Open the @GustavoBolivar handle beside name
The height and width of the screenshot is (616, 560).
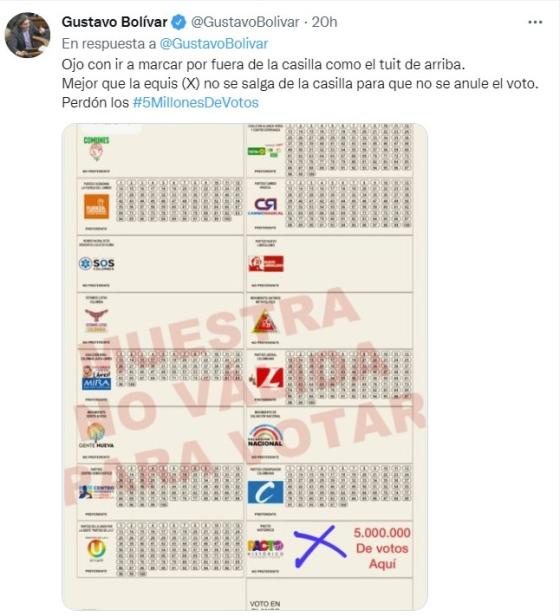(245, 22)
